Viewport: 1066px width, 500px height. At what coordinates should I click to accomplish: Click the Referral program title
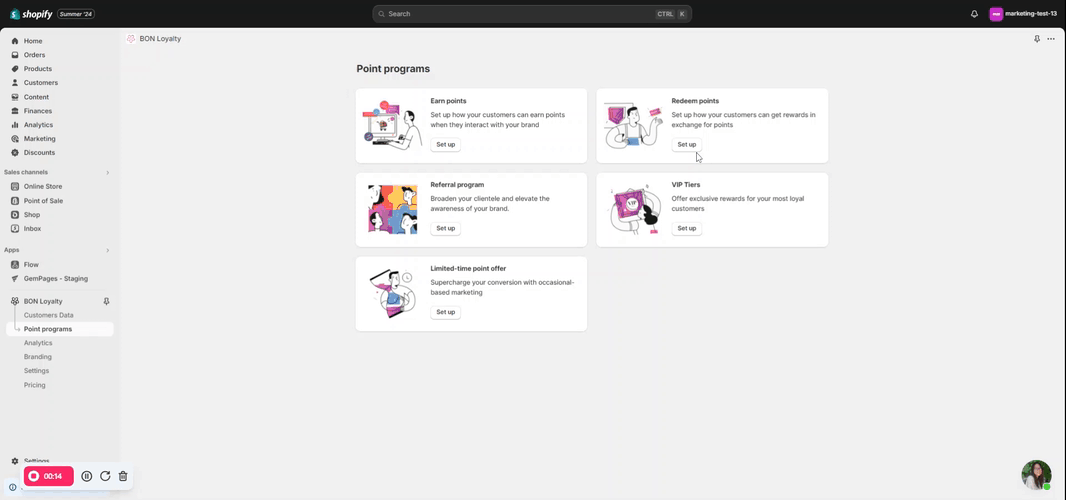[x=457, y=184]
